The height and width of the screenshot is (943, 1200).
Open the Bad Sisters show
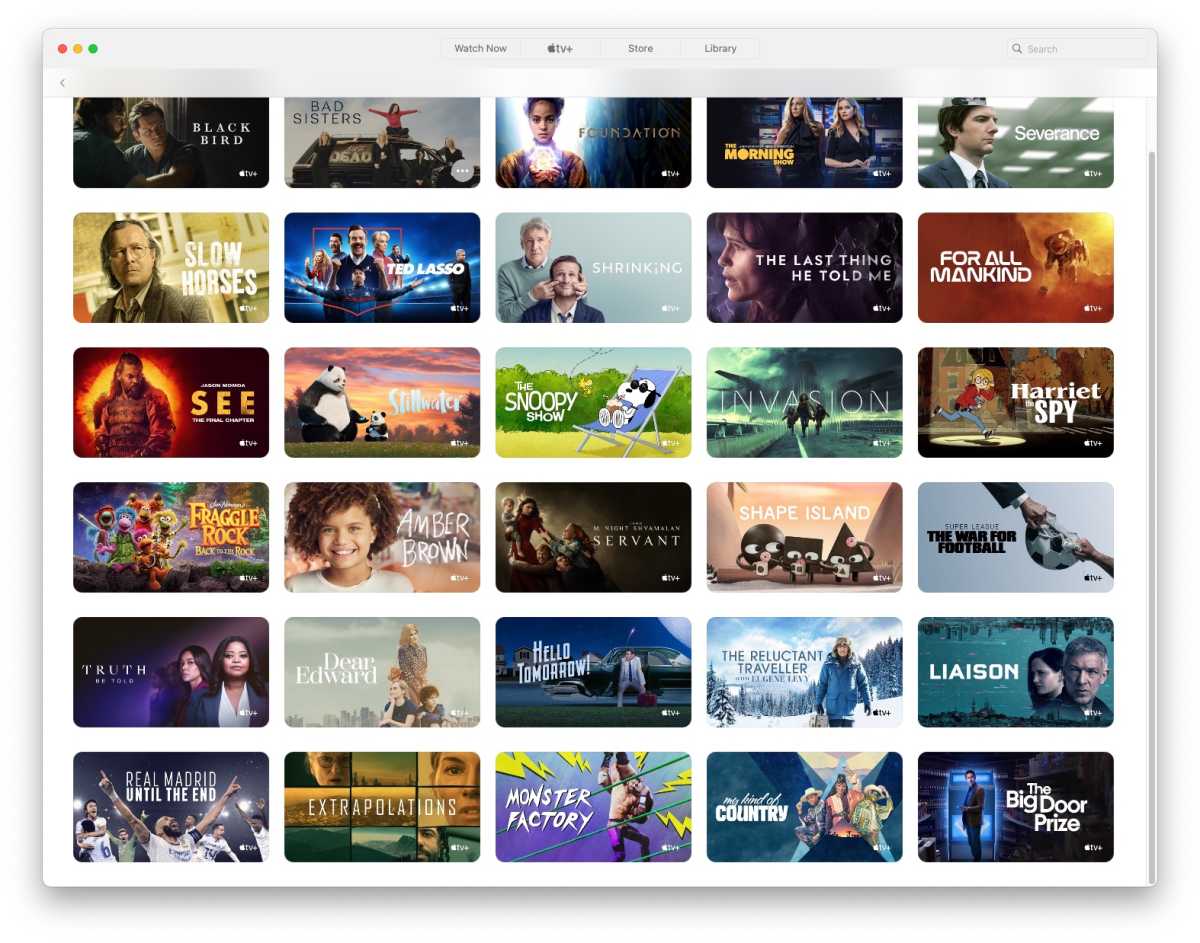click(382, 142)
